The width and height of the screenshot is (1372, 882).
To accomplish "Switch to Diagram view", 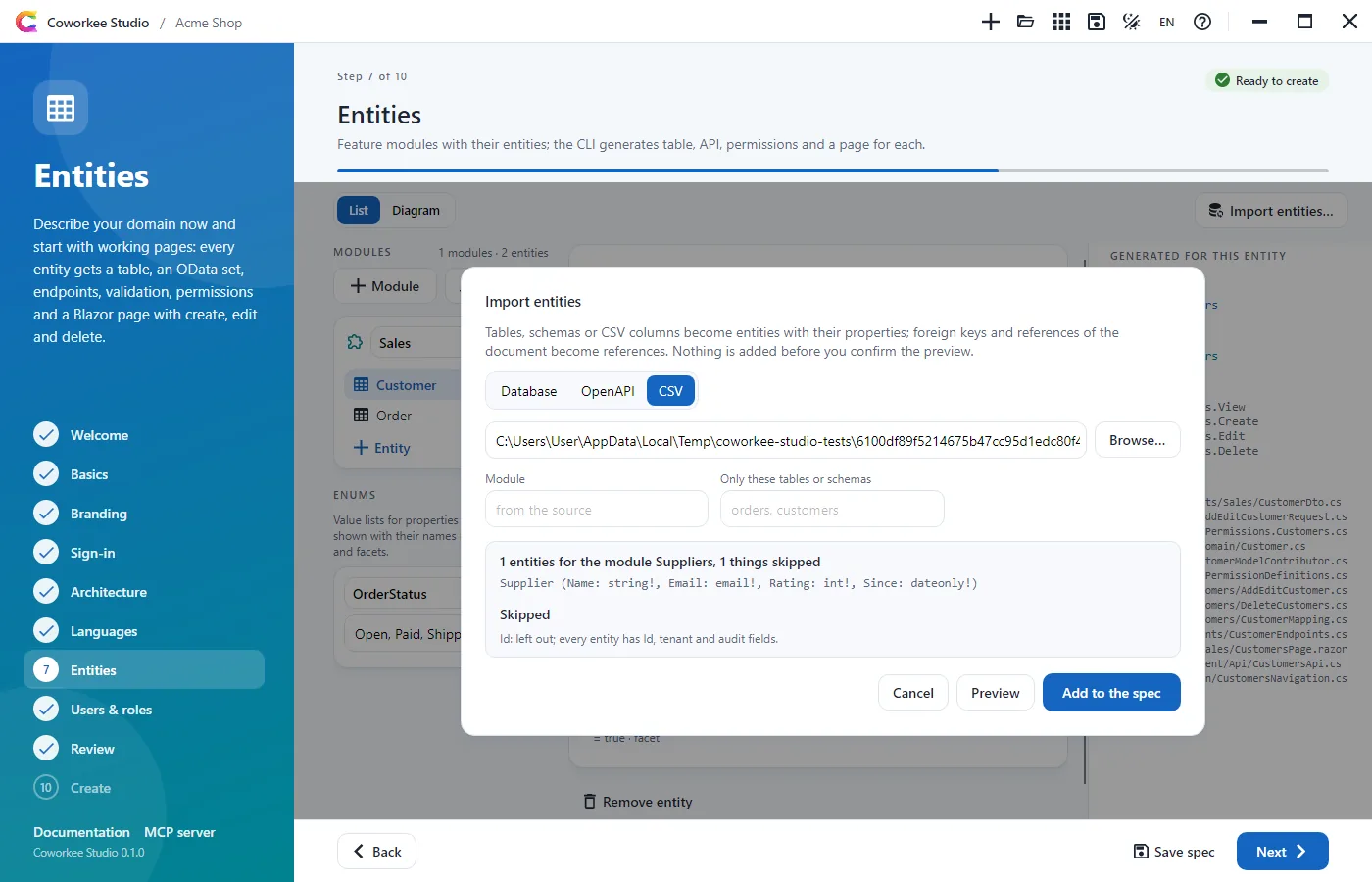I will 416,210.
